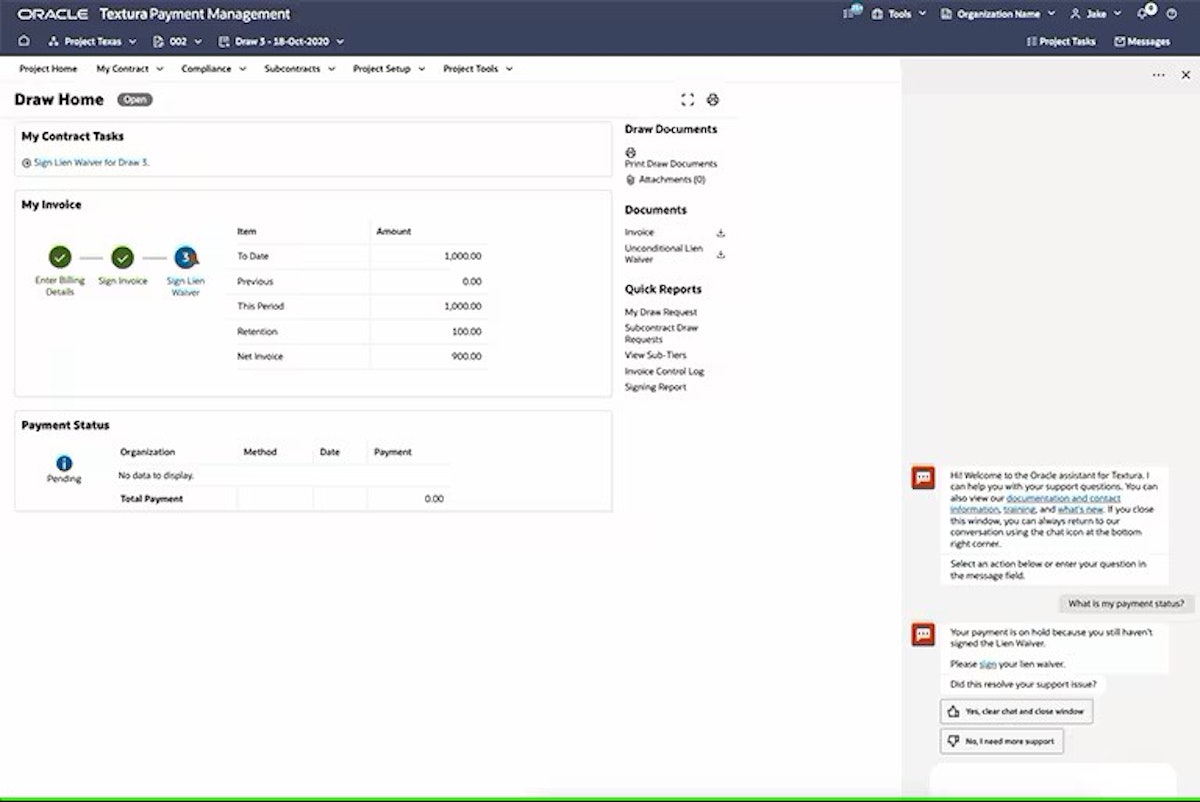Screen dimensions: 1200x802
Task: Click the Print Draw Documents icon
Action: pyautogui.click(x=630, y=150)
